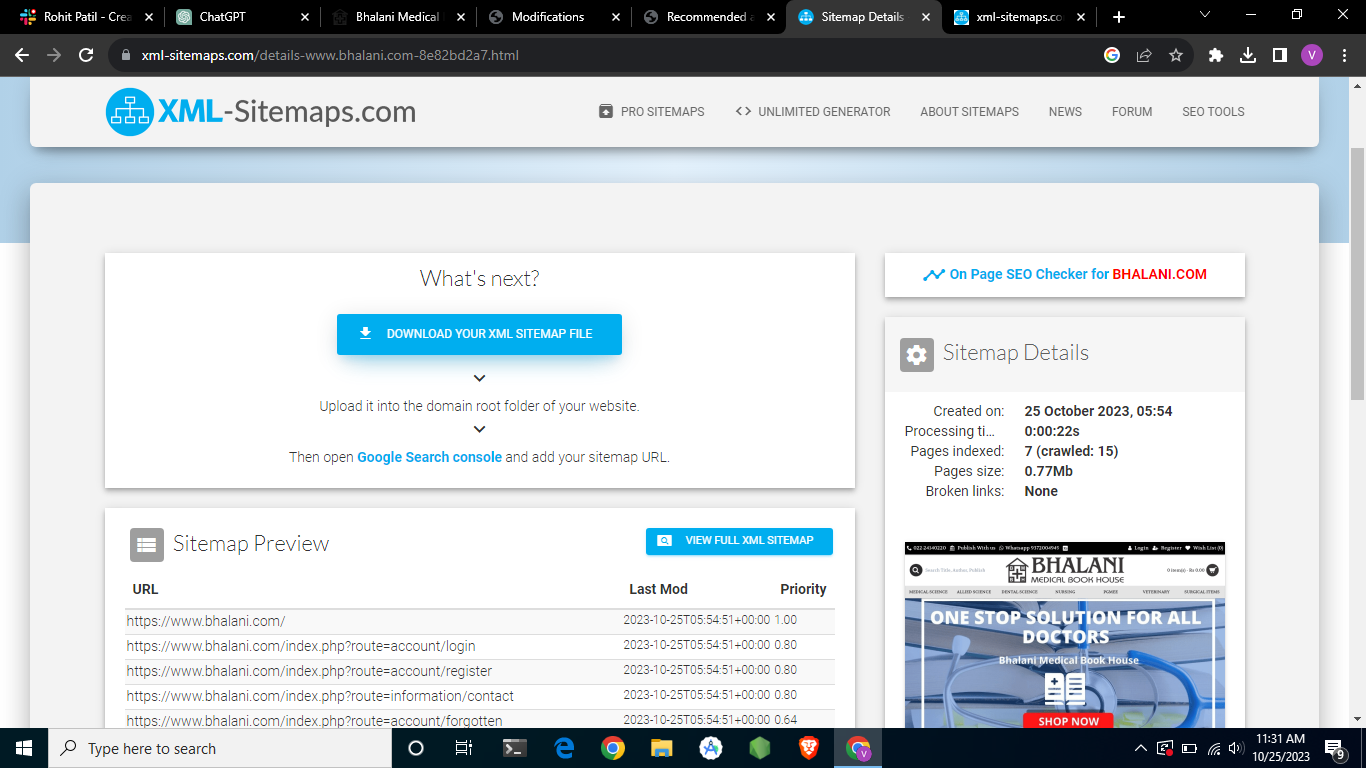Open File Explorer in taskbar
The image size is (1366, 768).
(662, 748)
